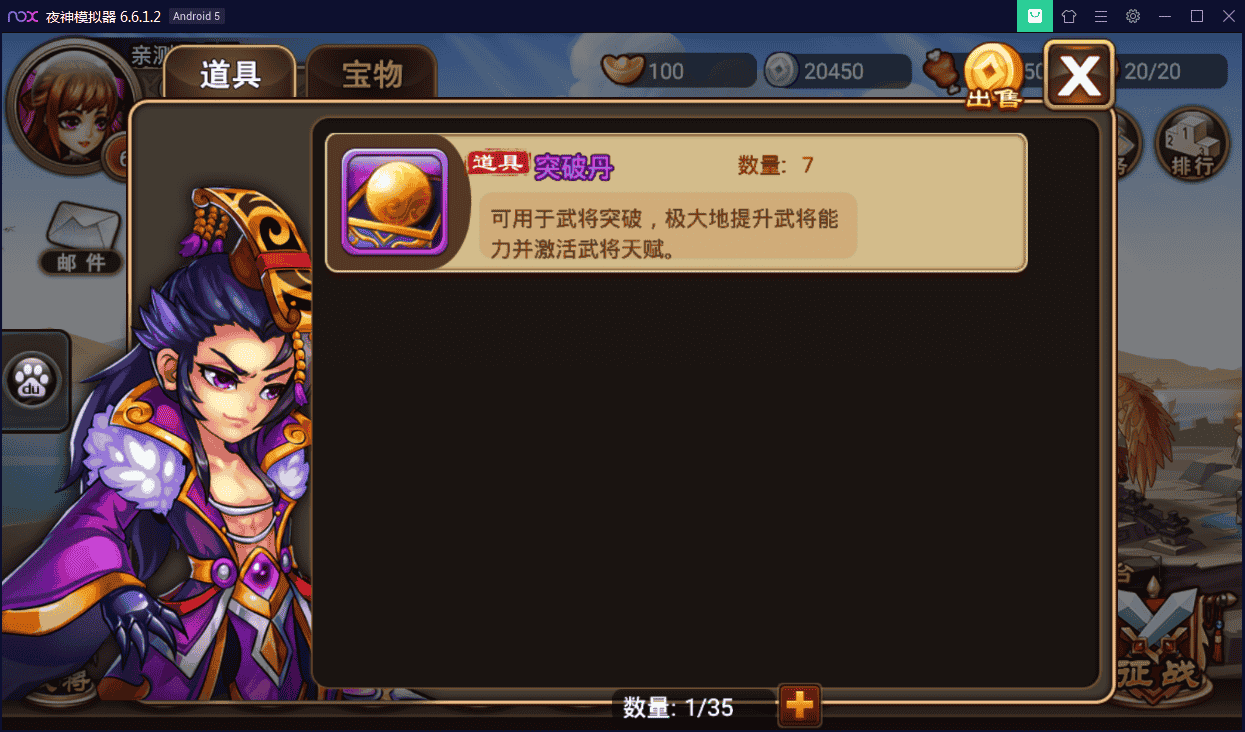
Task: Switch to the 宝物 tab
Action: tap(372, 75)
